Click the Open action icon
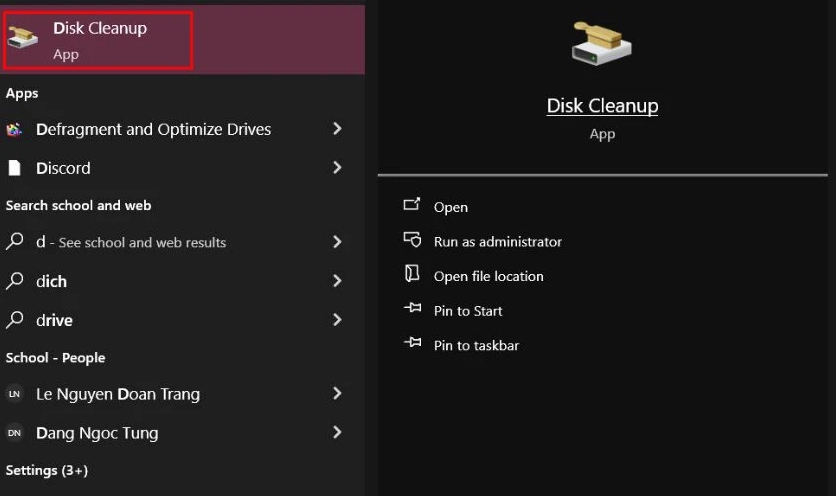This screenshot has width=836, height=496. click(x=412, y=204)
